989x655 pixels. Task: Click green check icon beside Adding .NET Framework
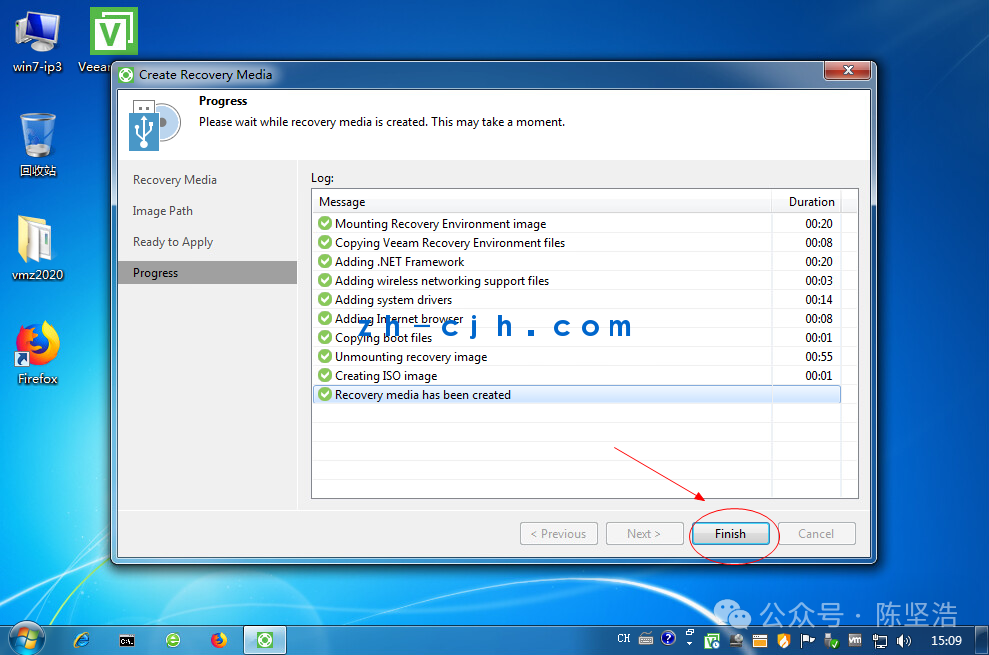[x=325, y=261]
